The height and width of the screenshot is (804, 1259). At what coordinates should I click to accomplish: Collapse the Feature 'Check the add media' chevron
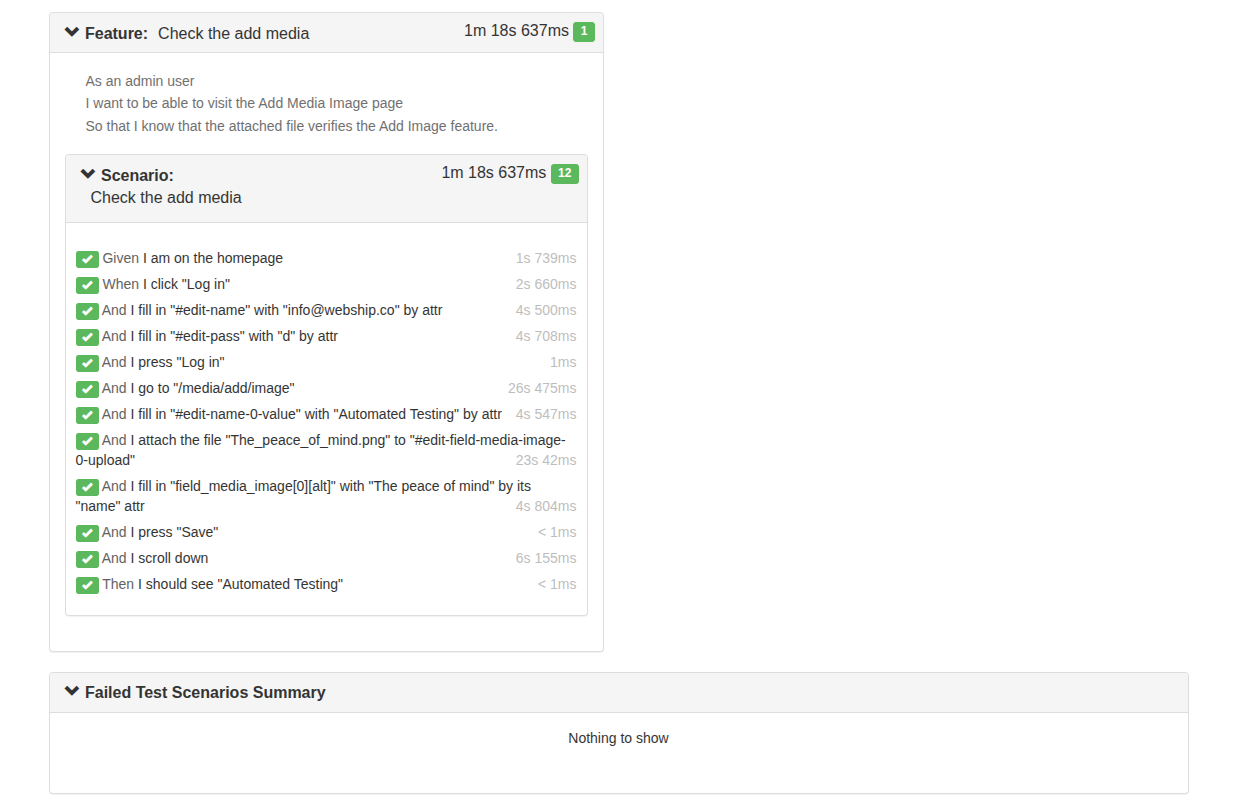[x=72, y=32]
